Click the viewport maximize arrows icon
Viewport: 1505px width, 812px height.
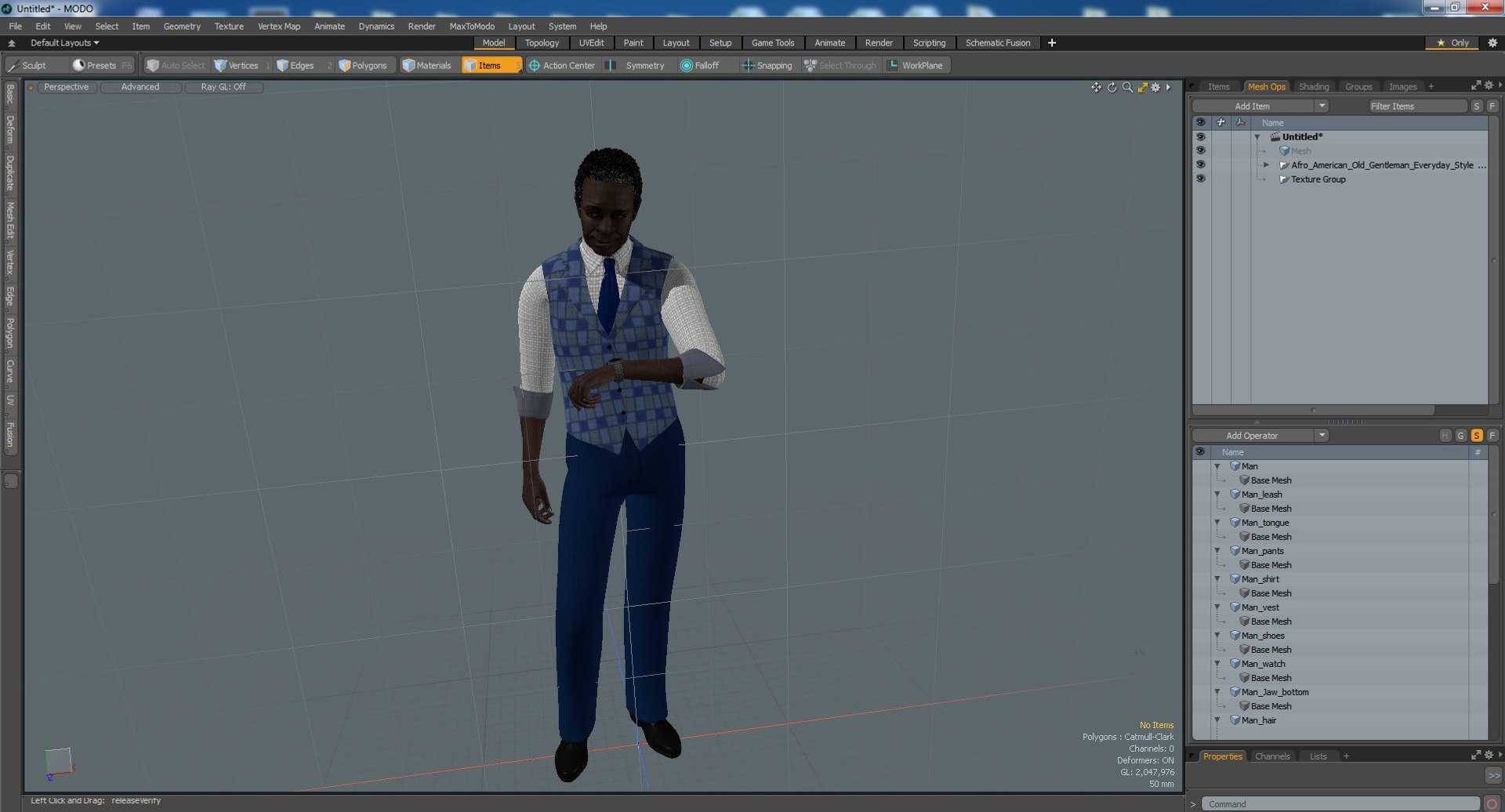coord(1142,87)
